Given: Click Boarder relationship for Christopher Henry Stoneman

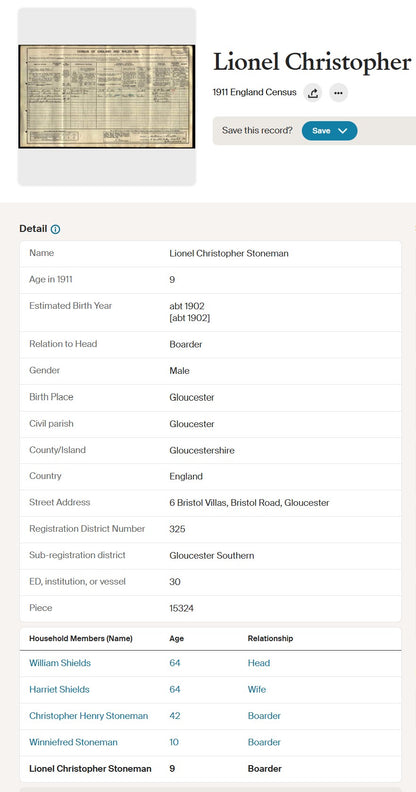Looking at the screenshot, I should pyautogui.click(x=264, y=716).
